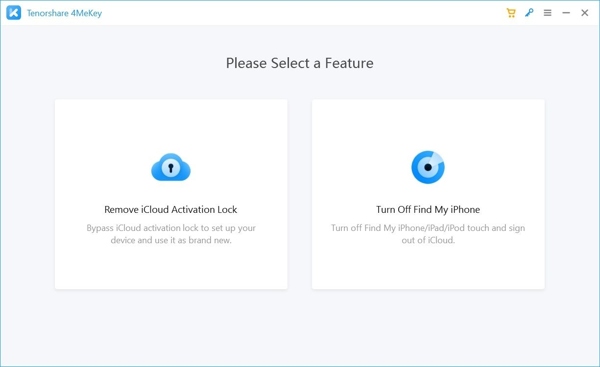Minimize the 4MeKey window
600x367 pixels.
566,13
